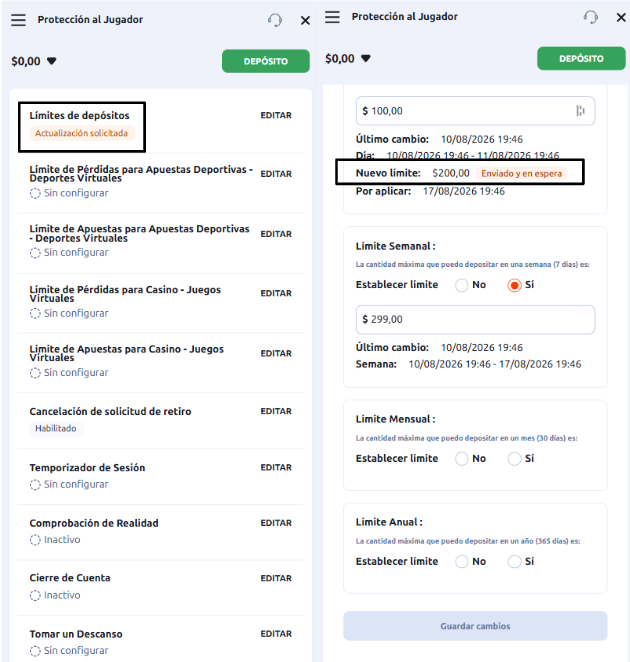
Task: Edit Temporizador de Sesión setting
Action: 276,467
